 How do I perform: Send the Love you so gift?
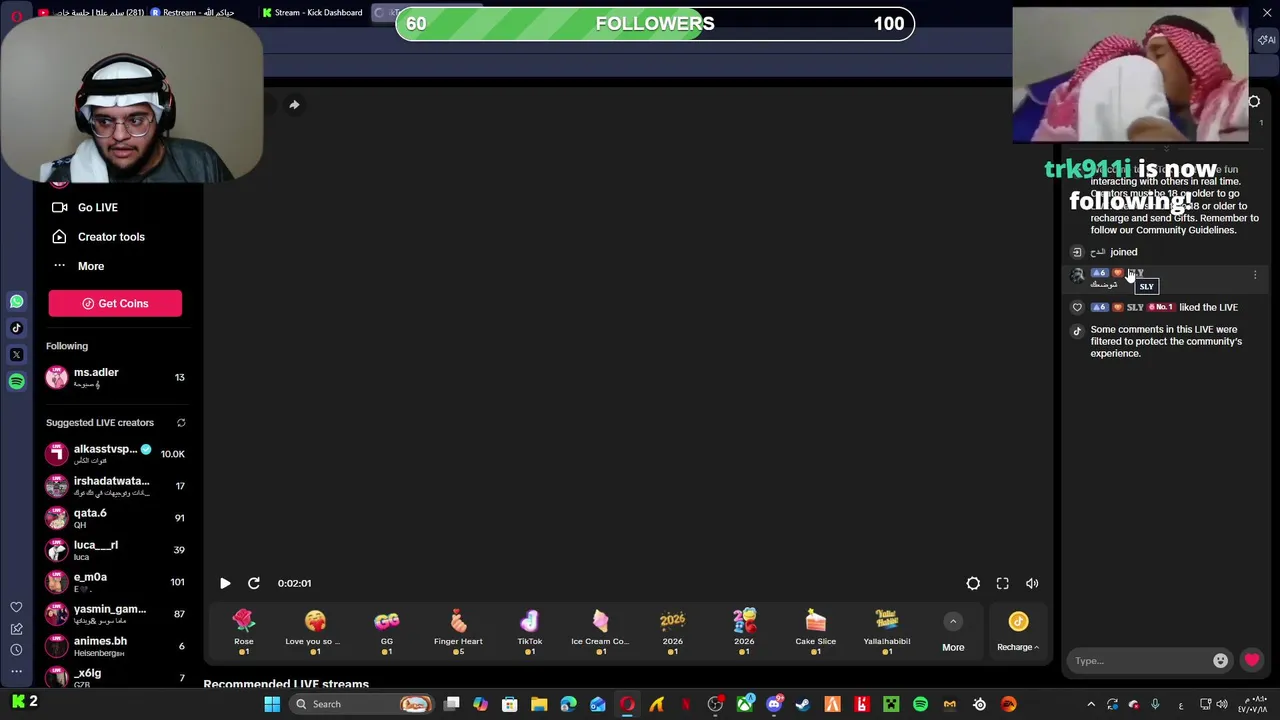[x=314, y=632]
